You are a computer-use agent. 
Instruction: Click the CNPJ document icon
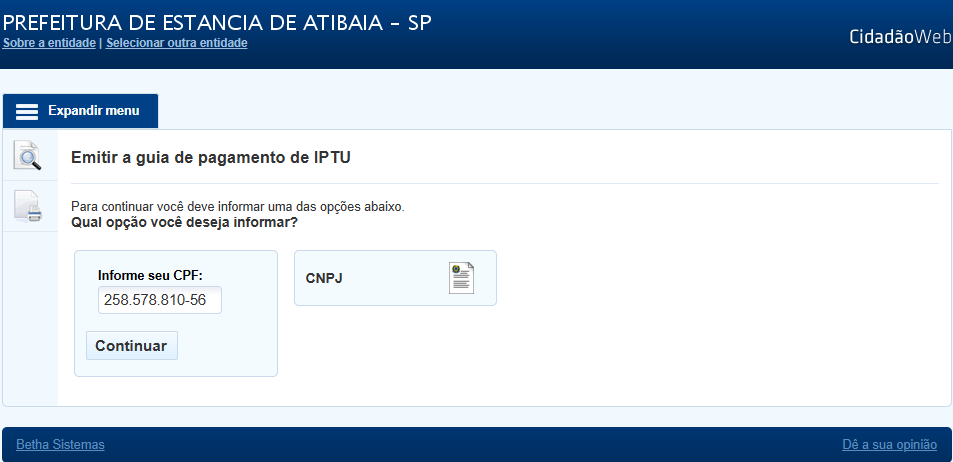(461, 278)
